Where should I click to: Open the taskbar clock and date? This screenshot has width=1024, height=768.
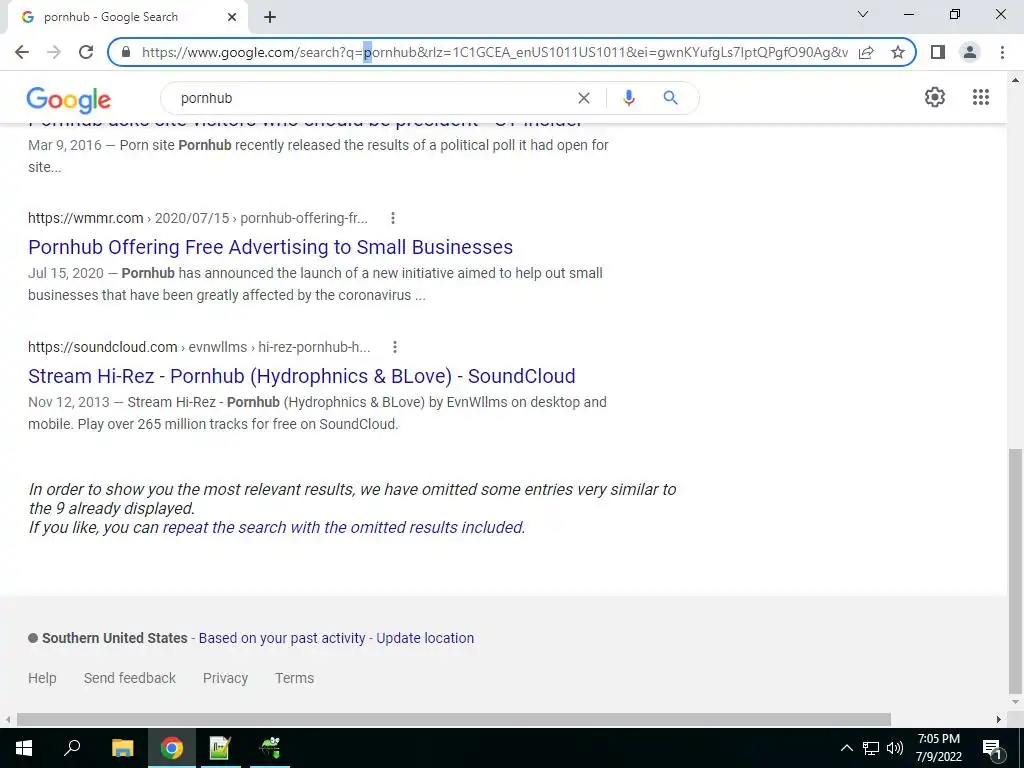[938, 748]
